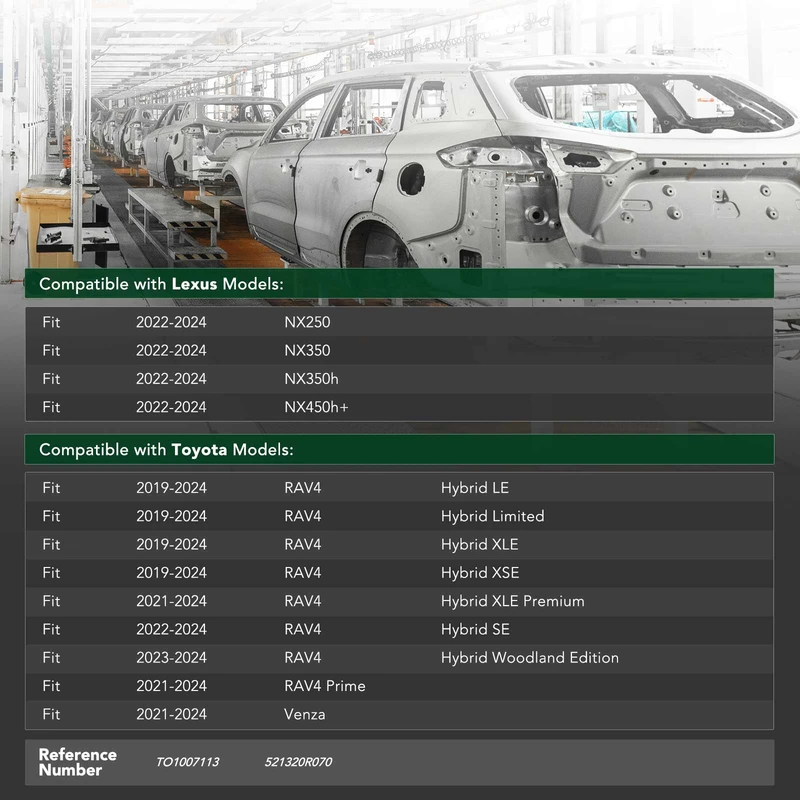The width and height of the screenshot is (800, 800).
Task: Click 'RAV4' in the Hybrid XSE row
Action: pyautogui.click(x=303, y=573)
